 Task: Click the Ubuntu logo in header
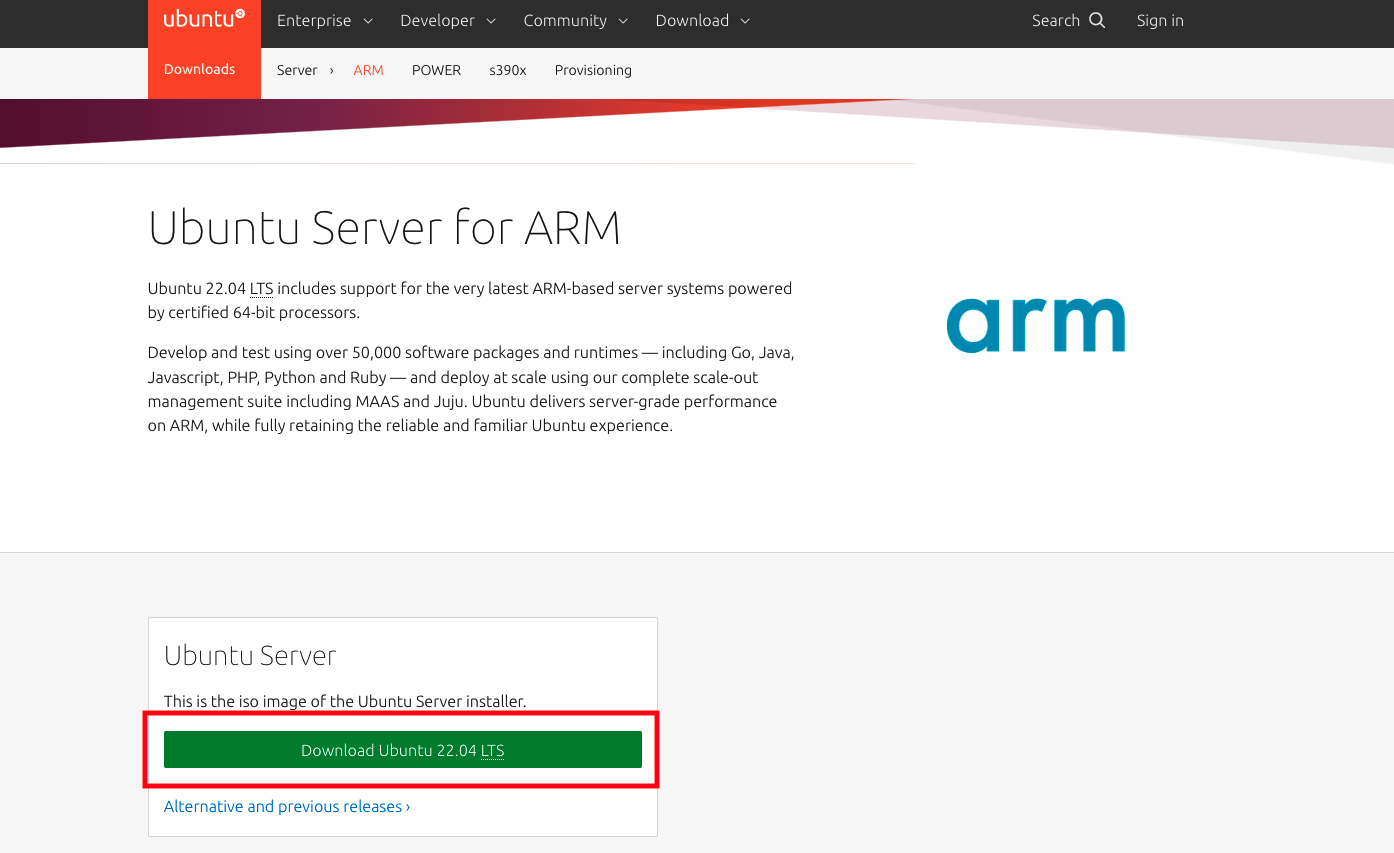coord(204,19)
